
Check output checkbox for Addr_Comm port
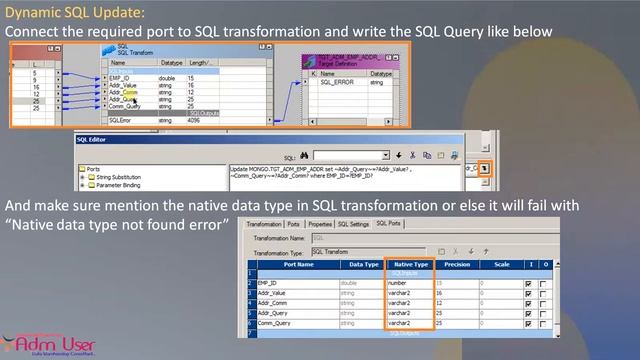click(x=543, y=304)
